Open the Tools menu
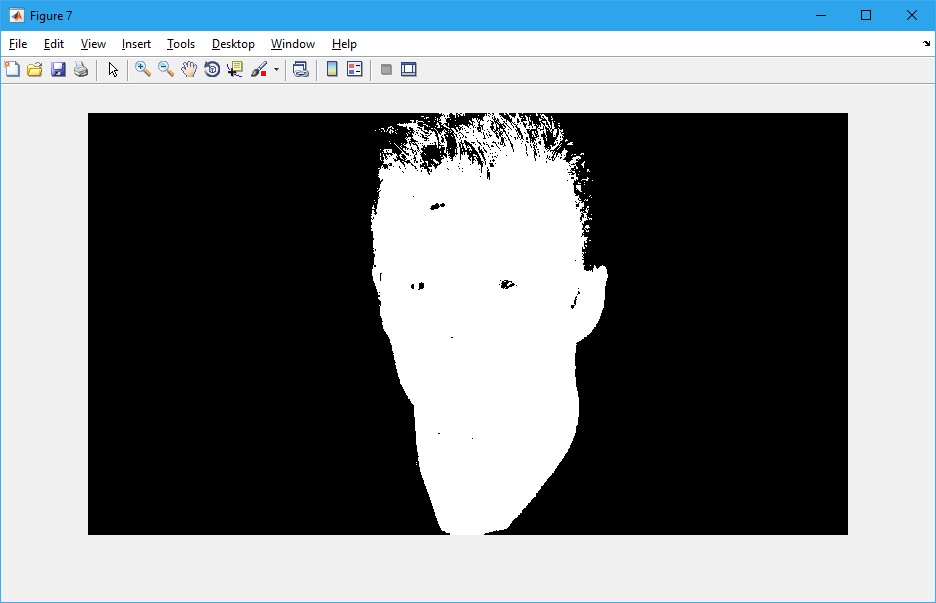This screenshot has height=603, width=936. point(181,44)
